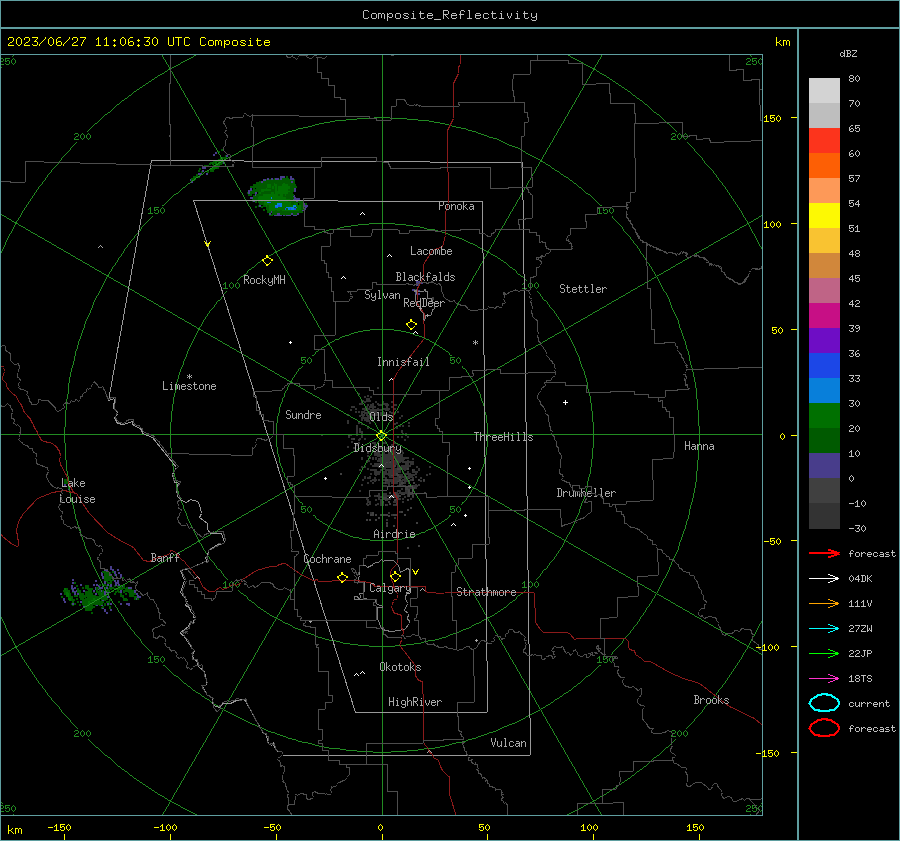Click the white 04DK arrow legend icon

pyautogui.click(x=824, y=578)
